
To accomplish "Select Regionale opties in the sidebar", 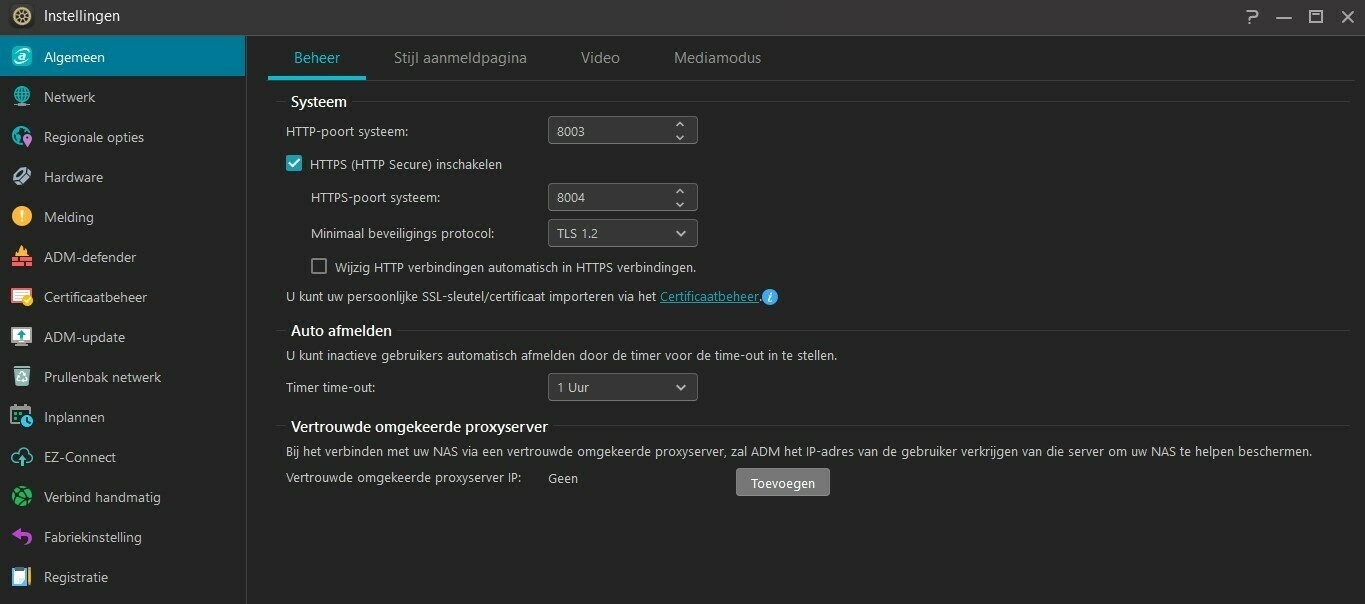I will pyautogui.click(x=122, y=137).
